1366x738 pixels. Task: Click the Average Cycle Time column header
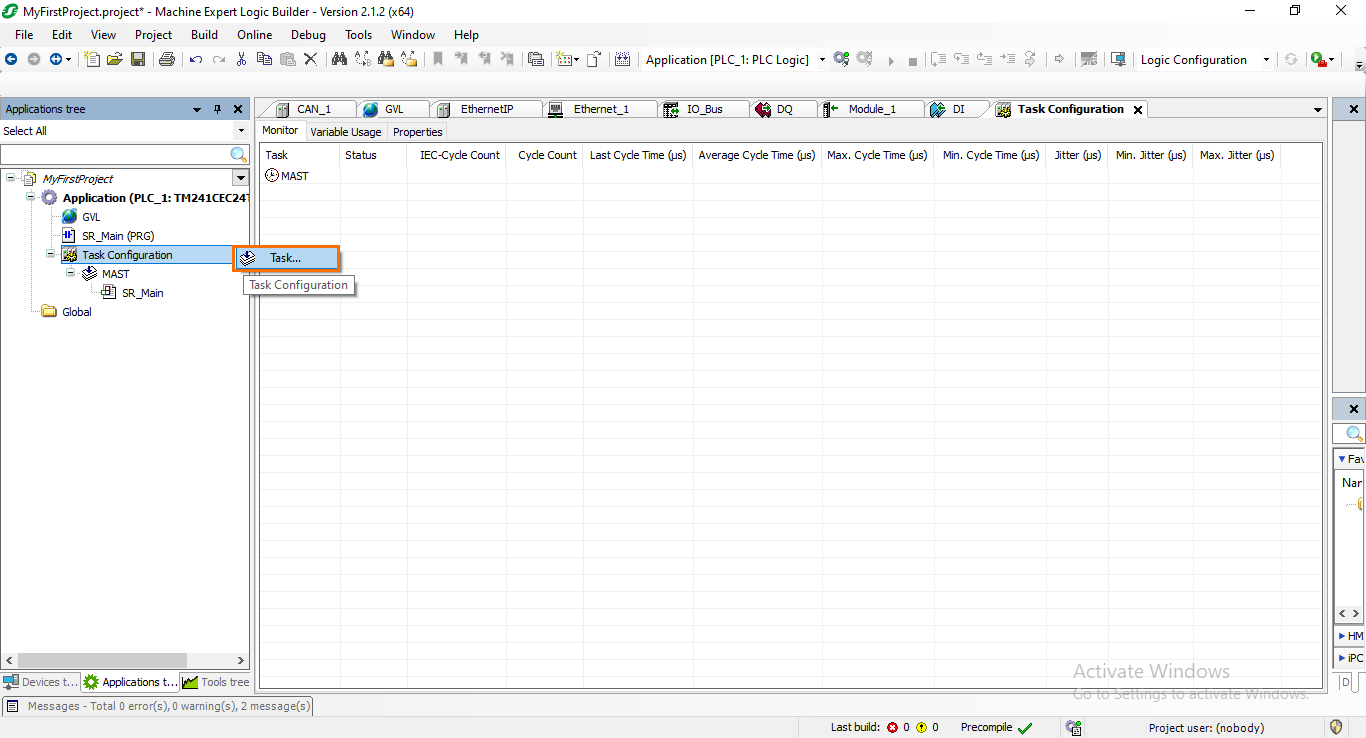click(x=757, y=155)
